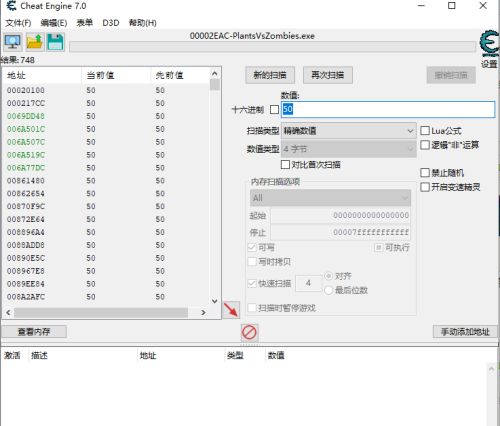Click the 新的扫描 button
500x426 pixels.
point(270,75)
